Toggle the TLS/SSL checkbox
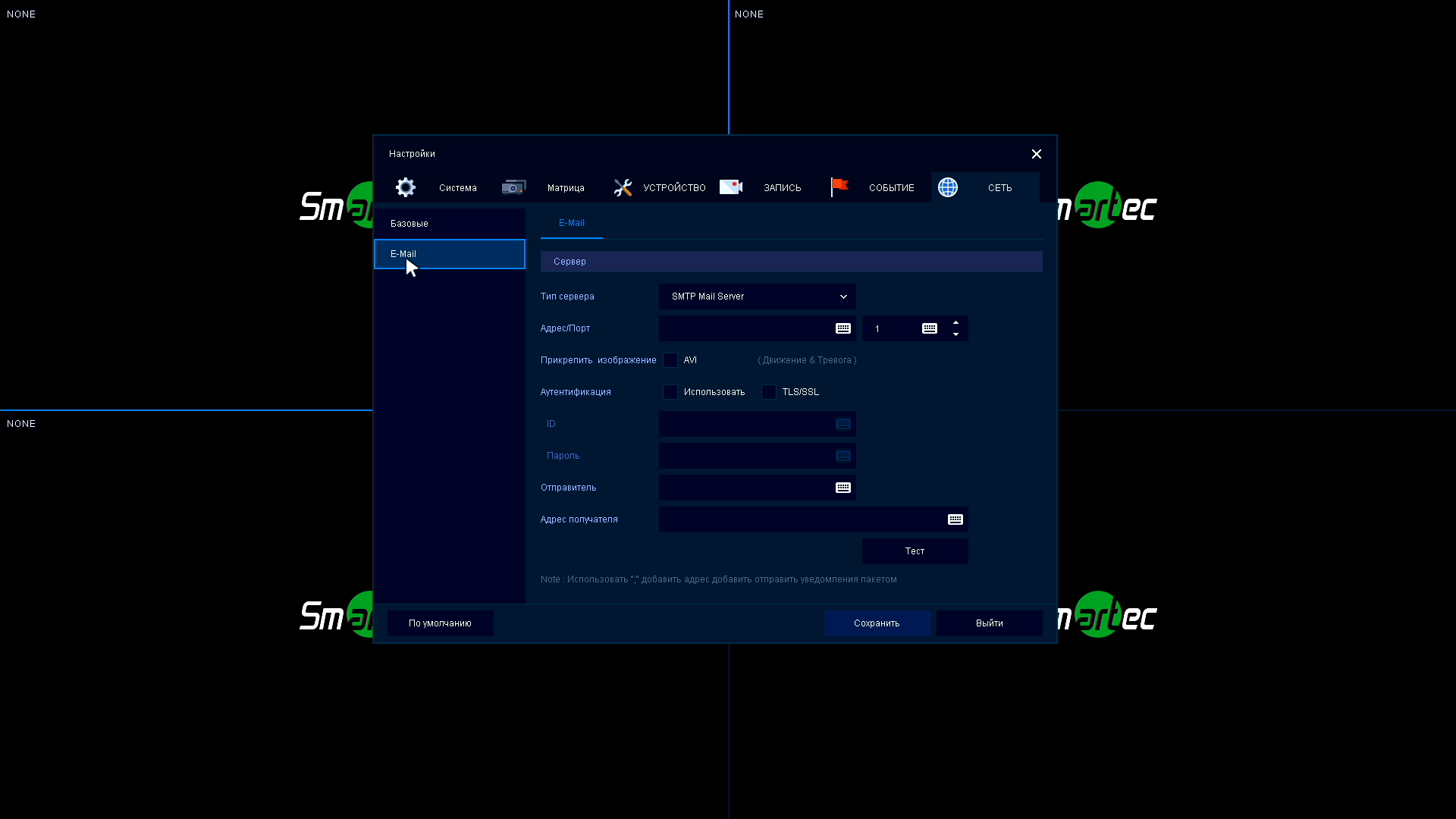The image size is (1456, 819). click(769, 392)
